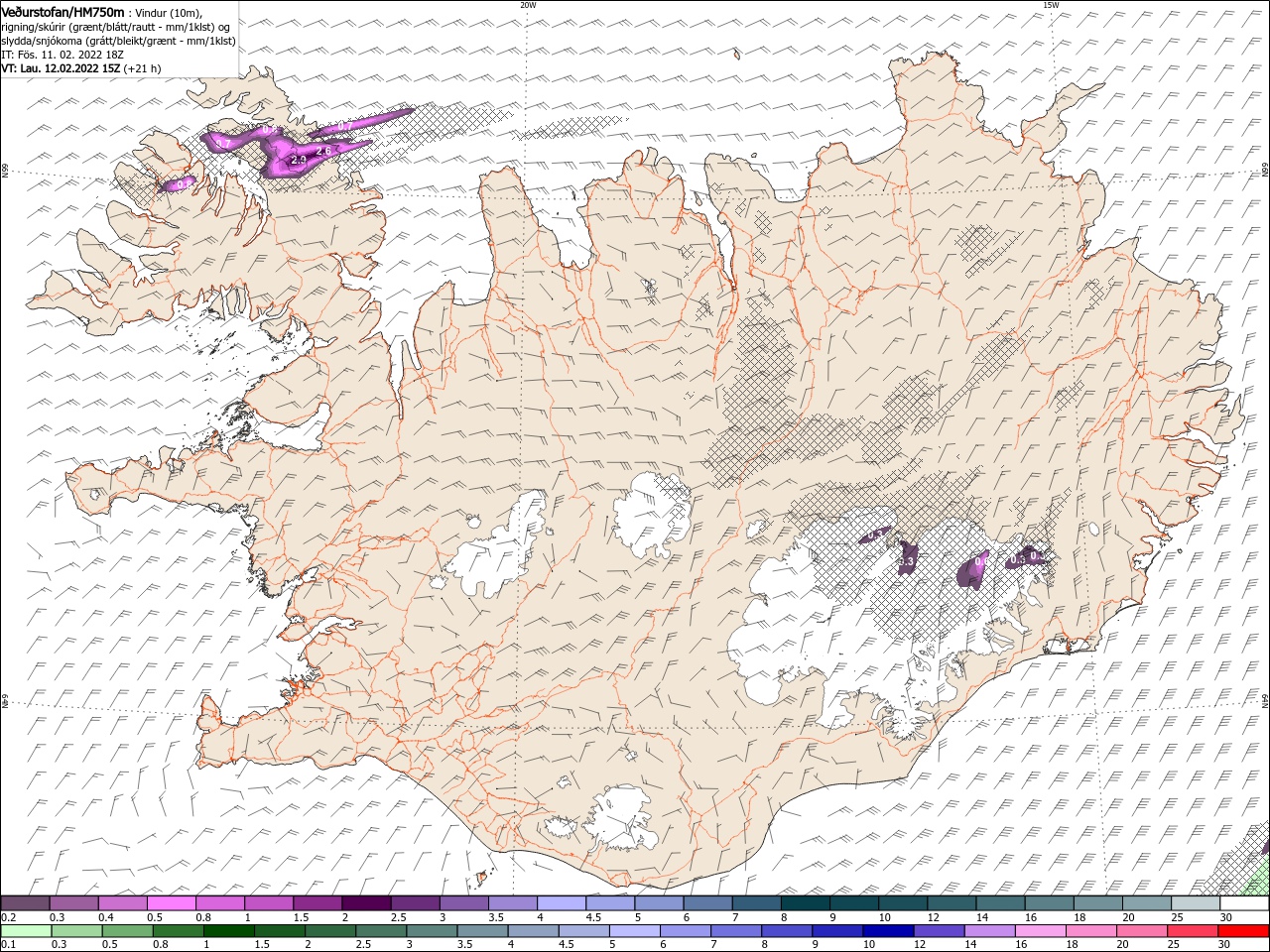The height and width of the screenshot is (952, 1270).
Task: Select the 25 red swatch, lower rain scale
Action: tap(1191, 930)
